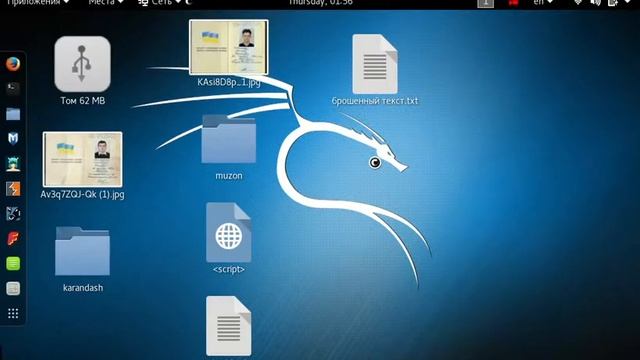Viewport: 640px width, 360px height.
Task: Open the Files manager in dock
Action: click(13, 114)
